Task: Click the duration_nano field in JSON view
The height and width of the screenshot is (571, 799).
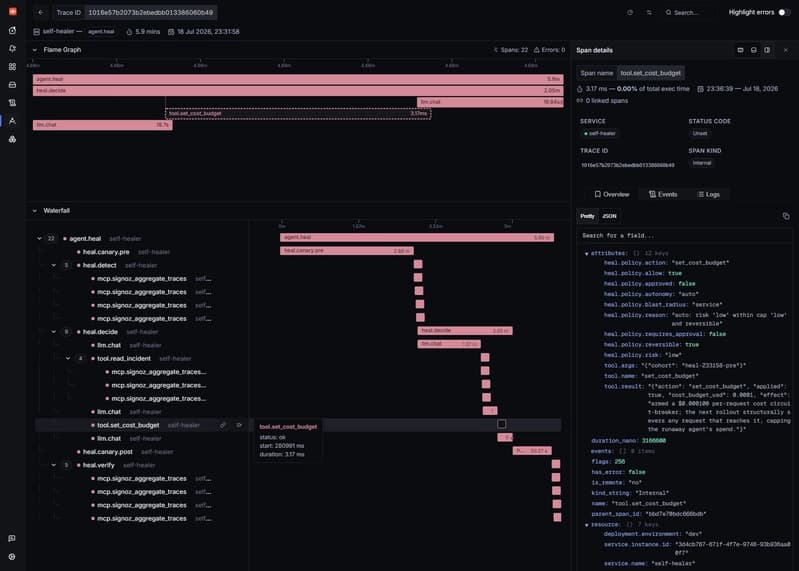Action: point(628,441)
